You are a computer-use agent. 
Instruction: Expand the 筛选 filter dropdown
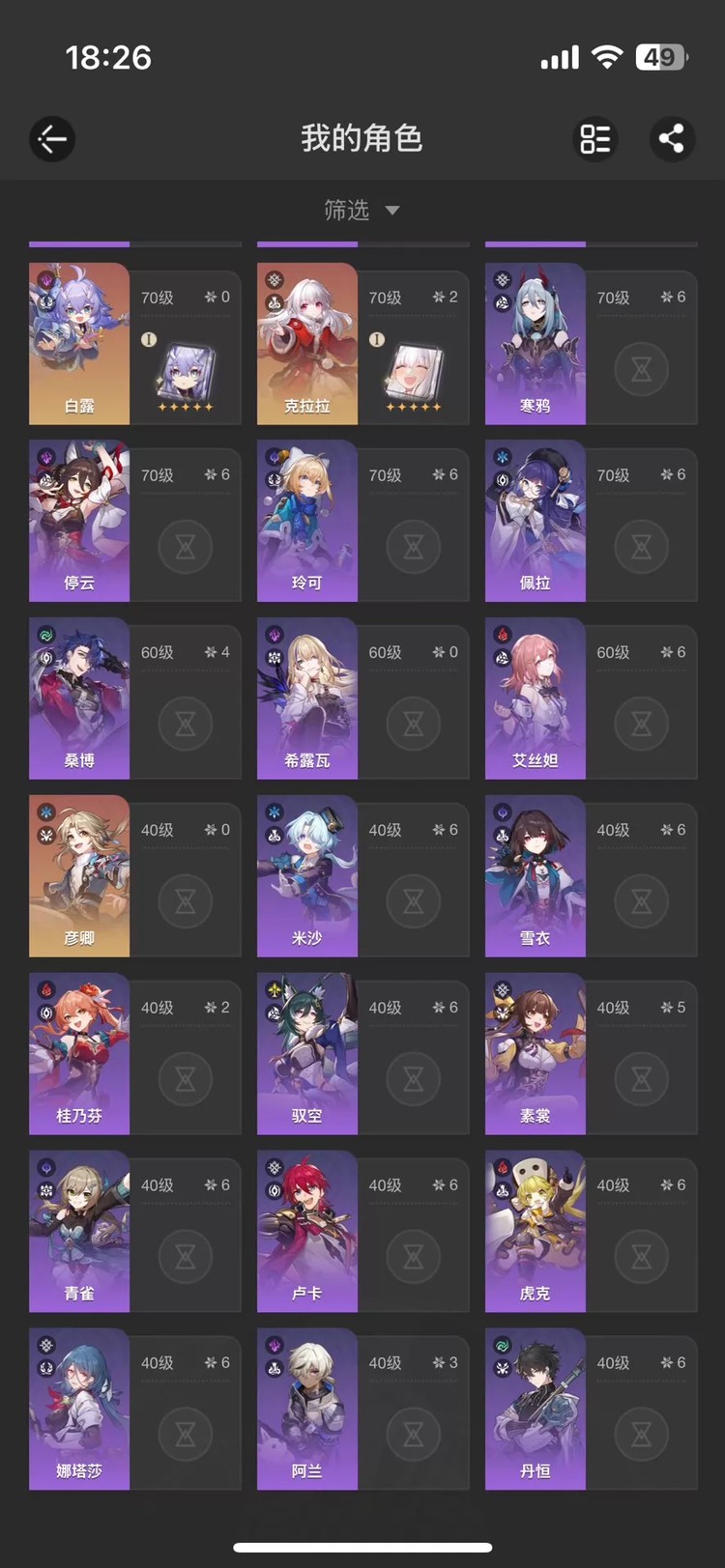click(362, 210)
